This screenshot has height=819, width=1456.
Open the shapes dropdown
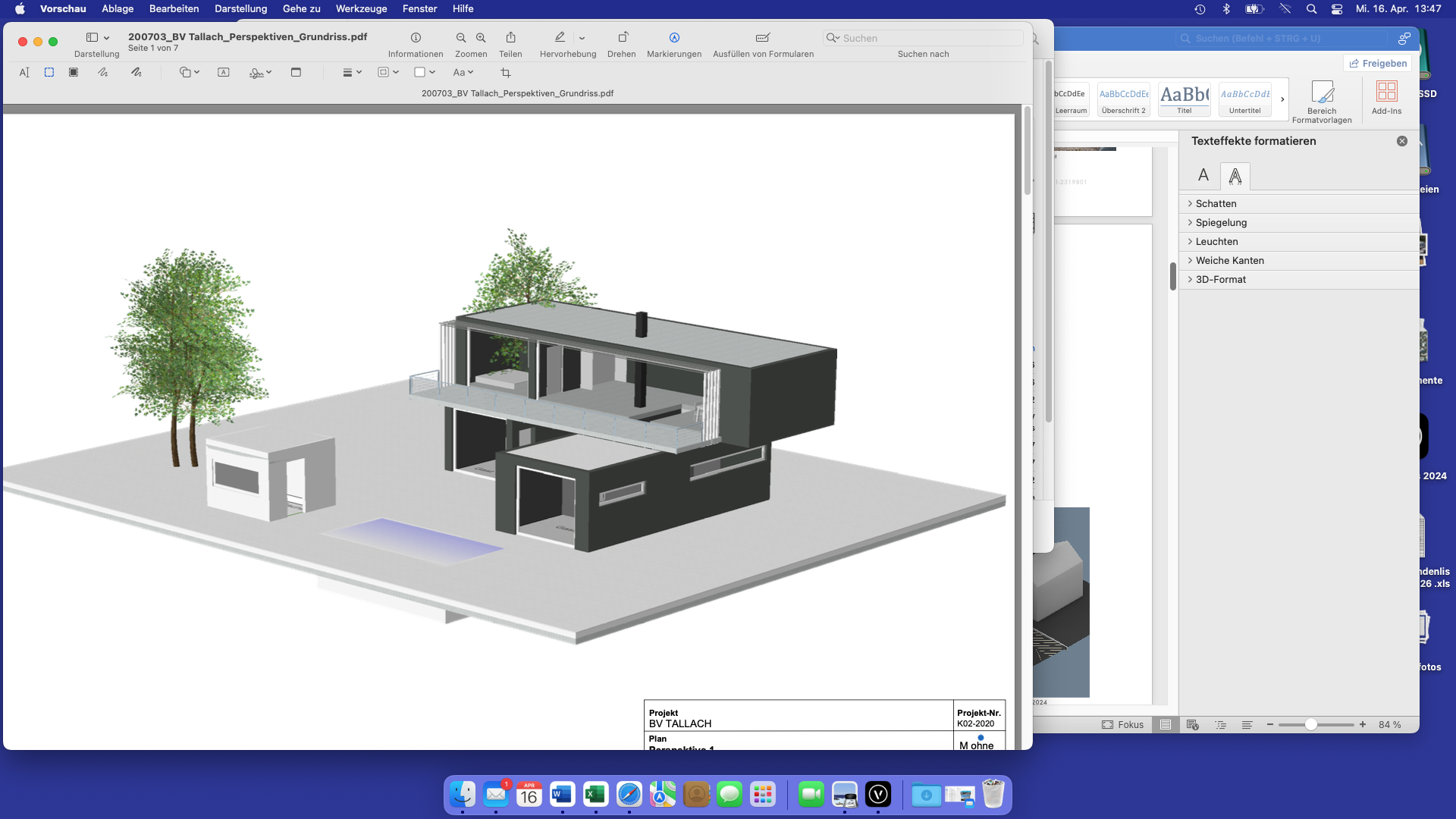pos(190,73)
